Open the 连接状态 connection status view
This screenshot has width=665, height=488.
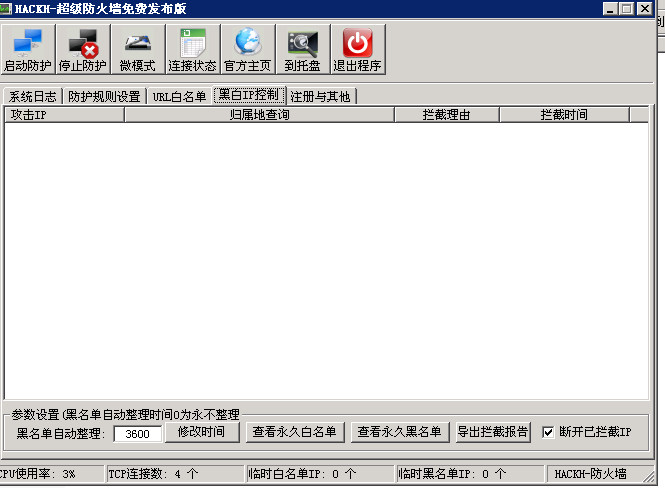coord(193,49)
